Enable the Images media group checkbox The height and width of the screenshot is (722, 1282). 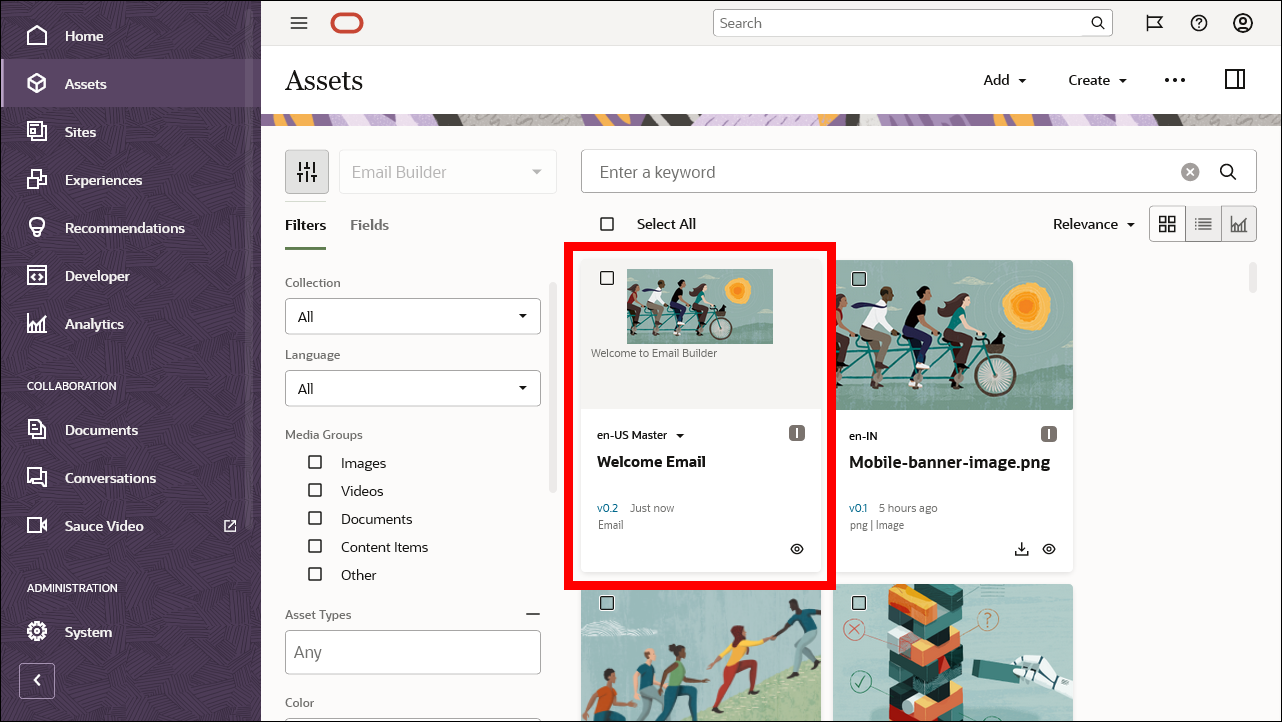click(x=316, y=462)
